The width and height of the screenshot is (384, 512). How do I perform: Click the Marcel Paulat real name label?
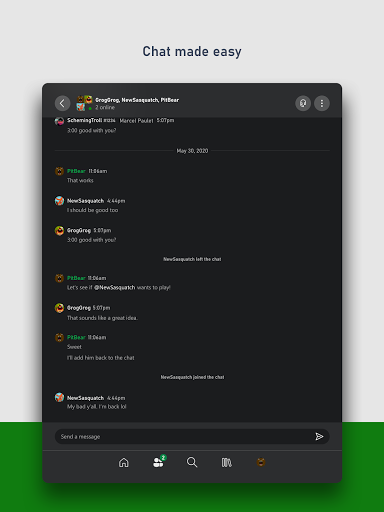click(136, 121)
